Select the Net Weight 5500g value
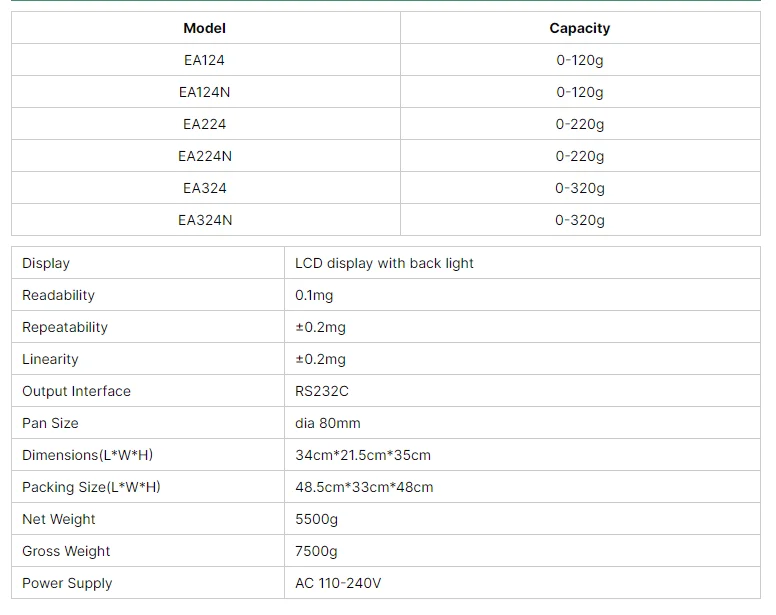 316,520
